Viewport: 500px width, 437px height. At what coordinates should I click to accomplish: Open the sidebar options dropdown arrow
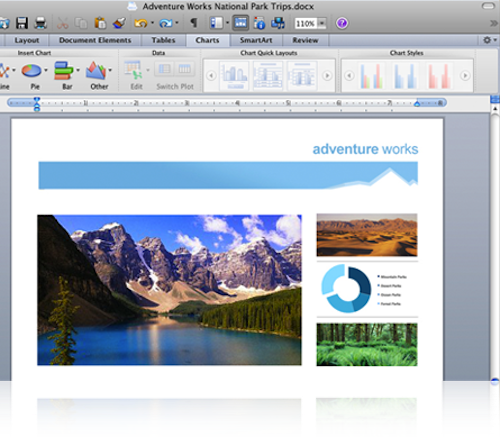[x=227, y=23]
